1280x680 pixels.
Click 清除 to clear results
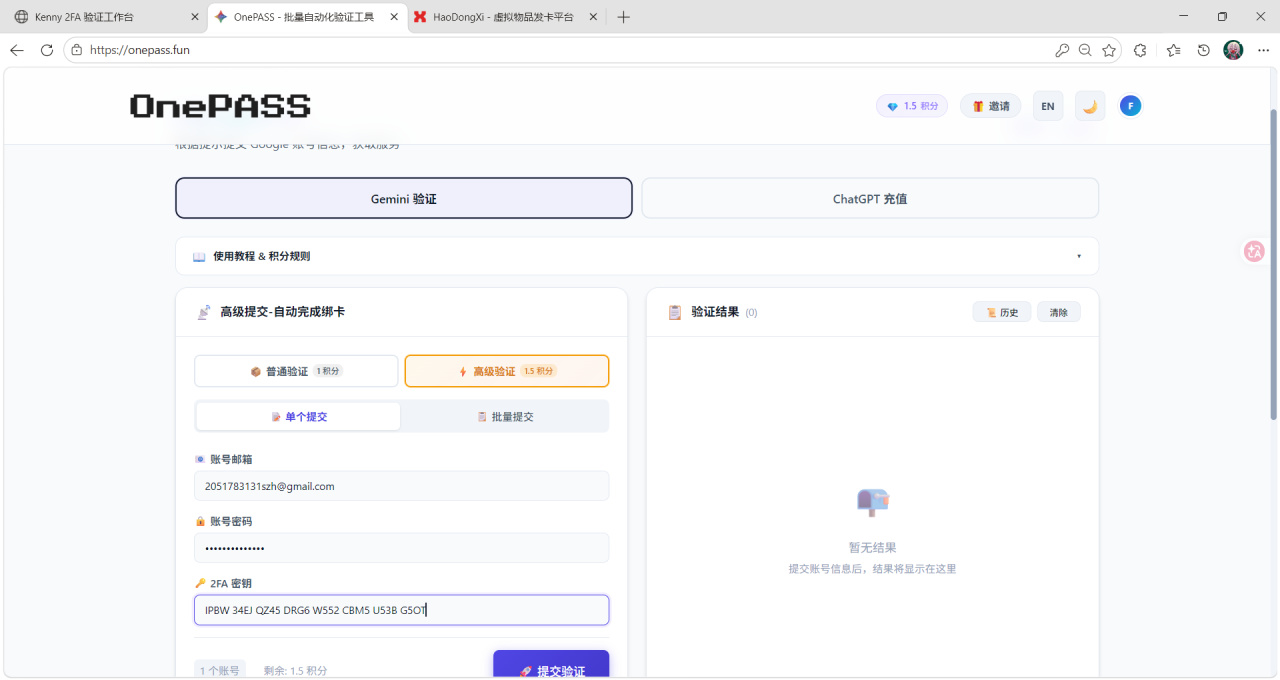[x=1059, y=312]
